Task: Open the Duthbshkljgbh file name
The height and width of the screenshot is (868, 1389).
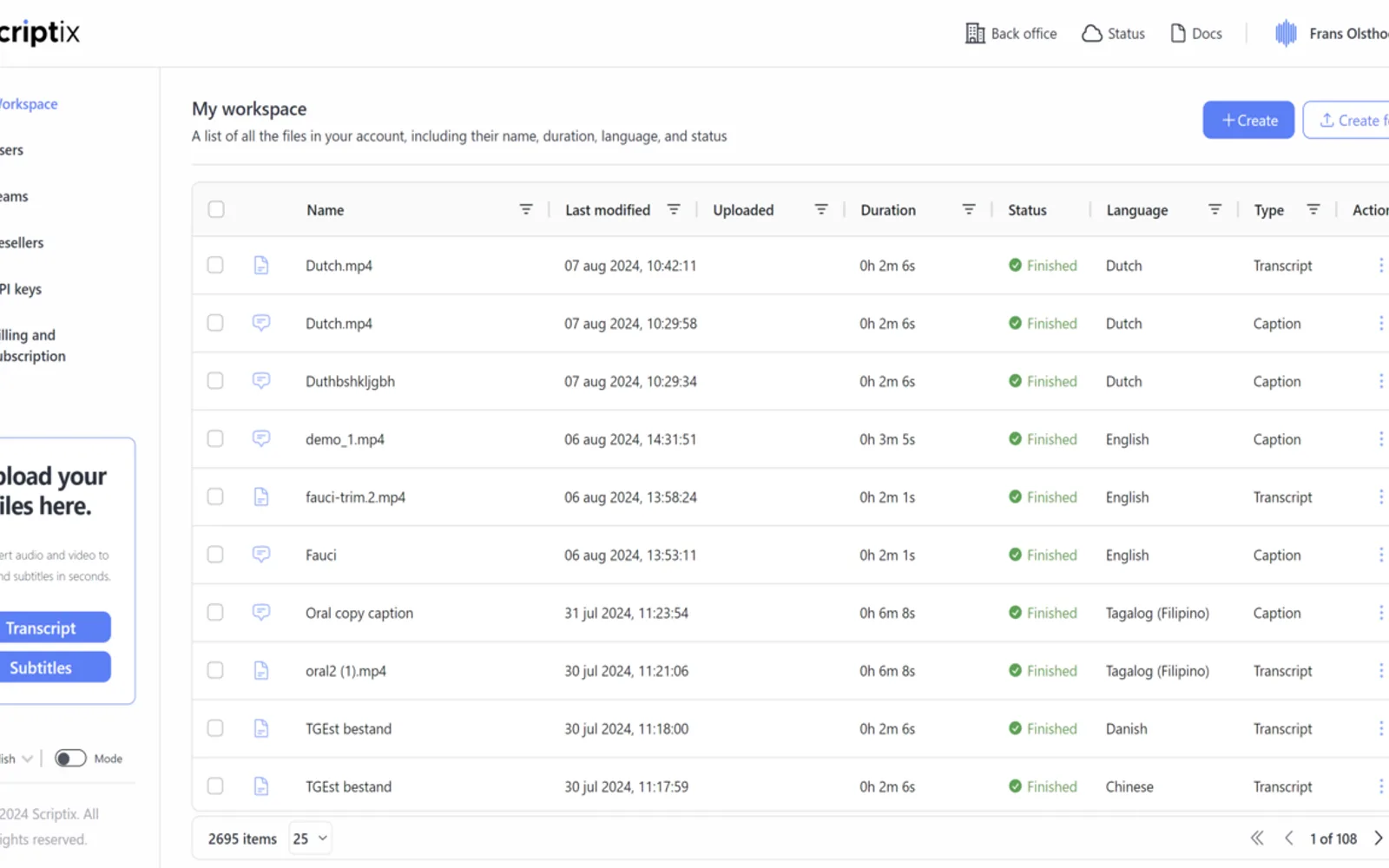Action: [350, 381]
